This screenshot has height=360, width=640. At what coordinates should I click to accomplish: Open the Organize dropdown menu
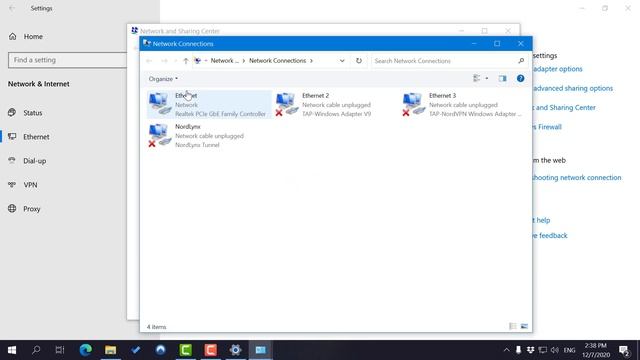coord(163,79)
